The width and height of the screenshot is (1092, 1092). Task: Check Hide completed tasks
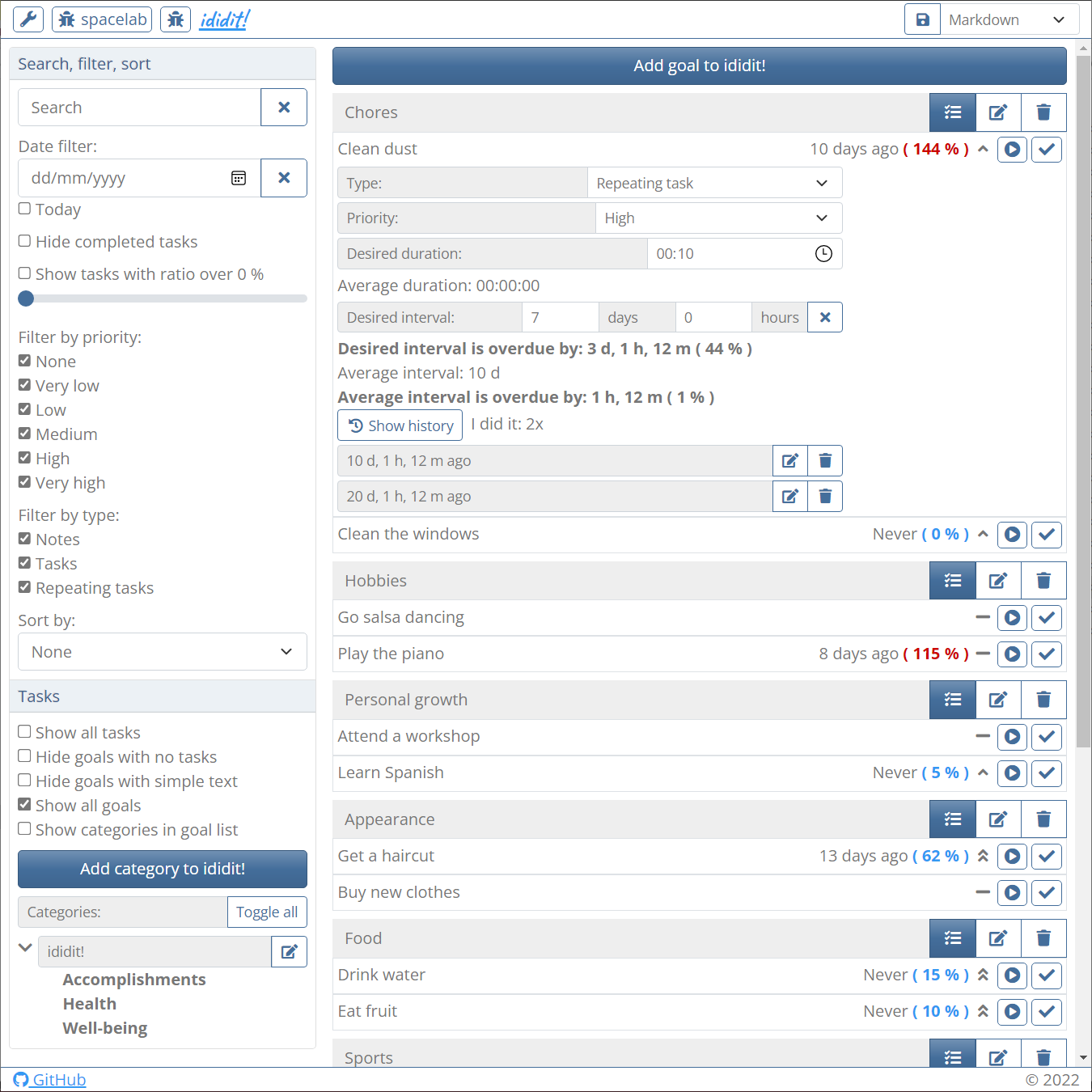(25, 241)
